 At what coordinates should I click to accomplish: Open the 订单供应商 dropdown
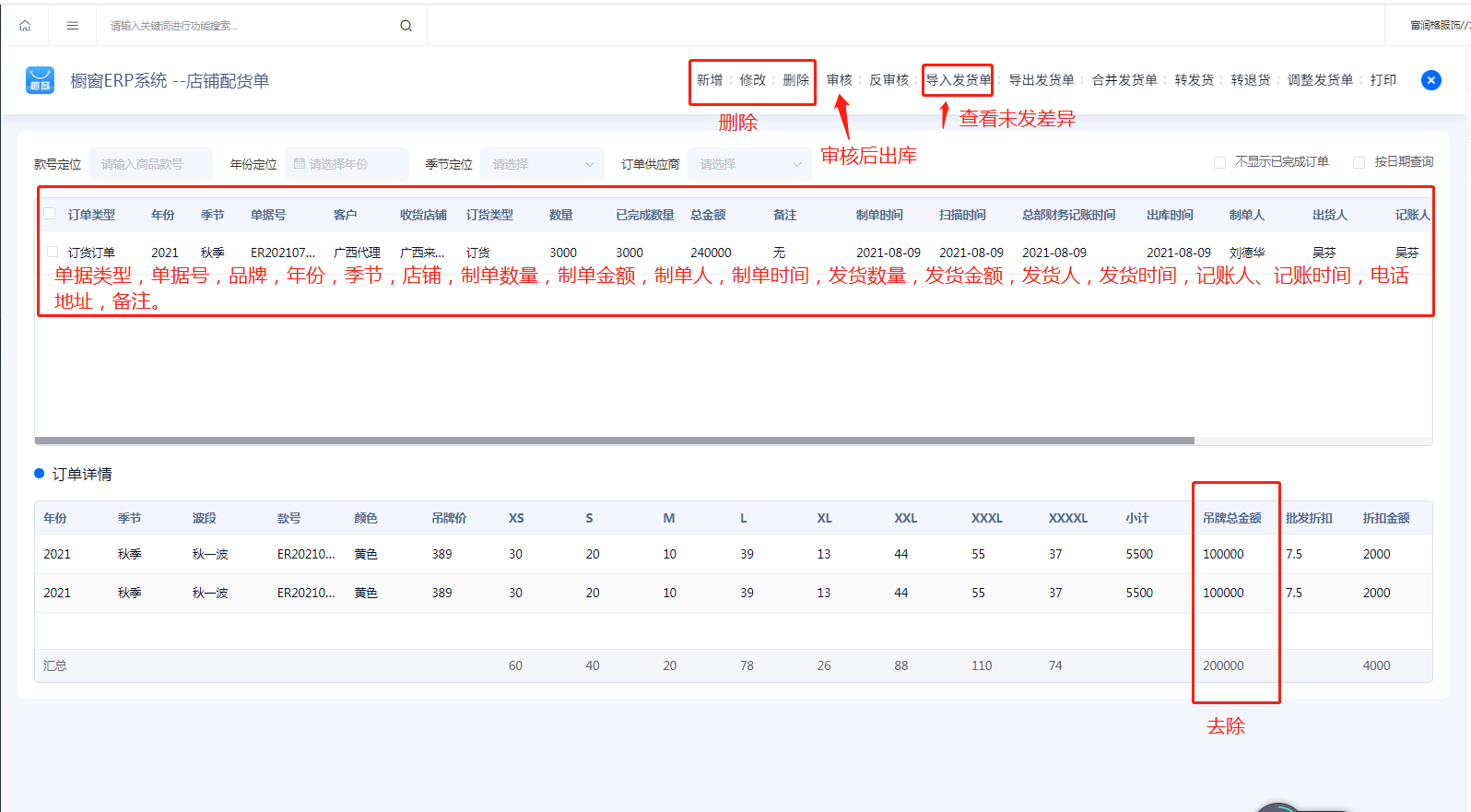tap(749, 164)
